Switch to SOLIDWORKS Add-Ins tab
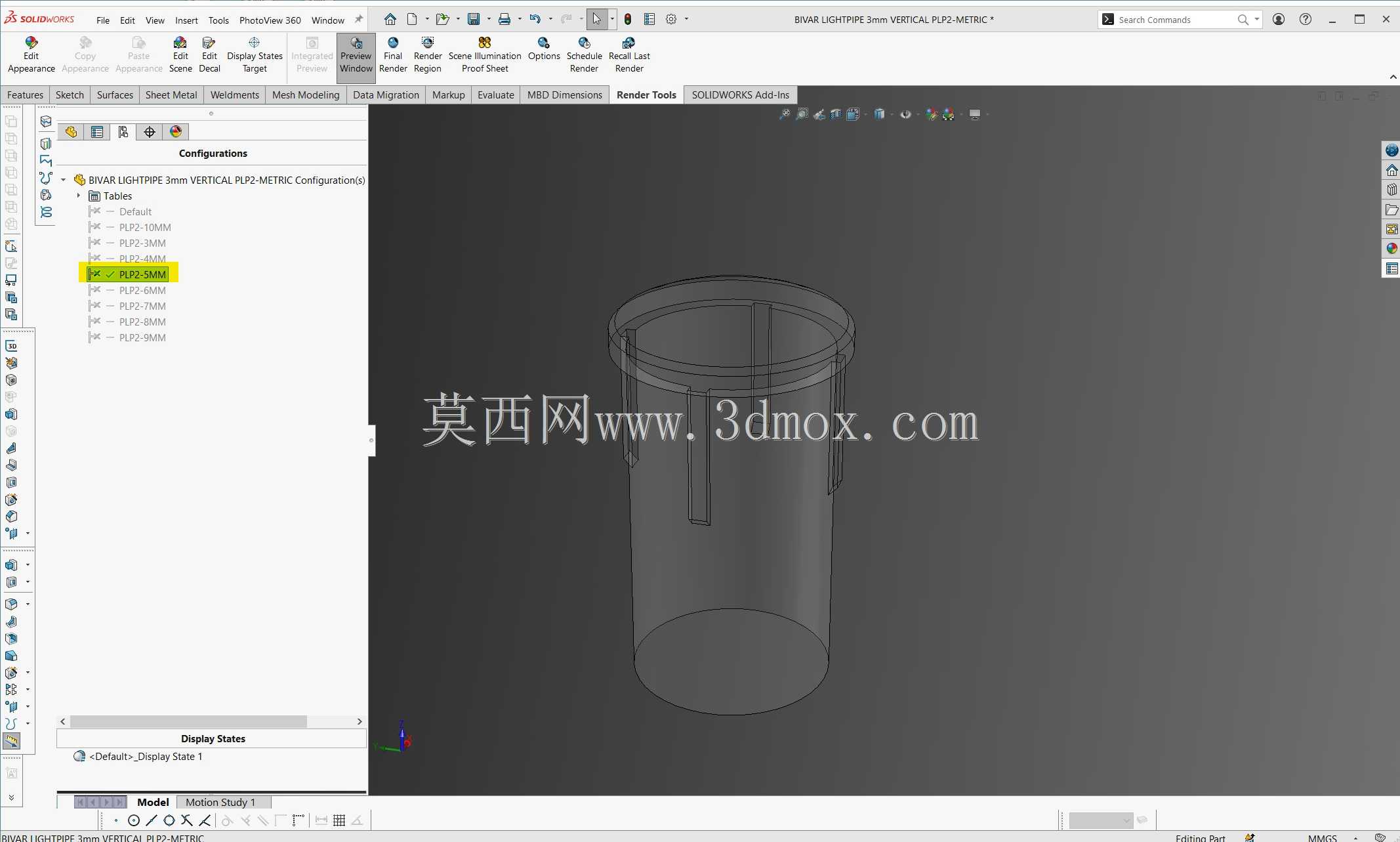The image size is (1400, 842). point(741,95)
